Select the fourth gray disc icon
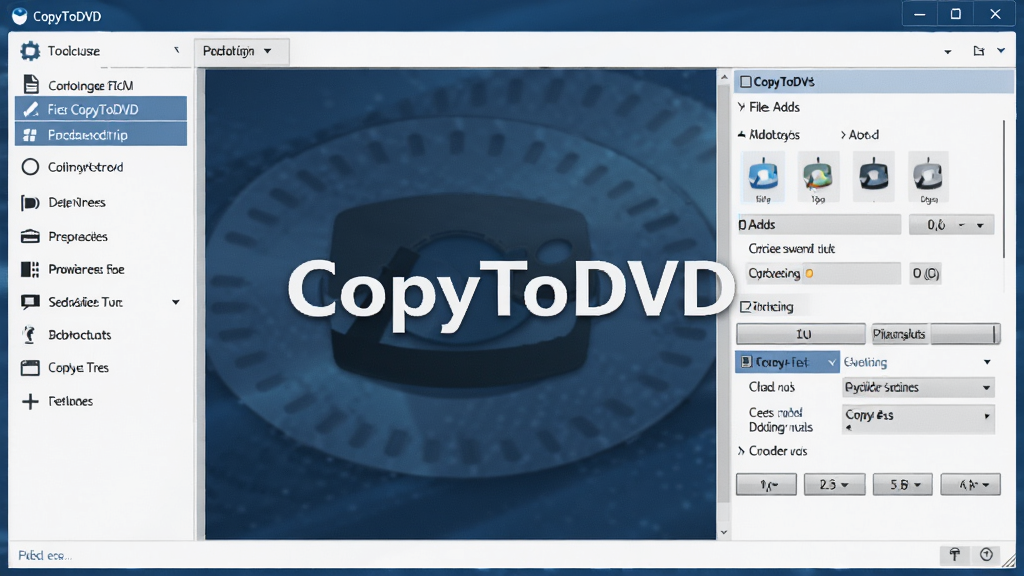The image size is (1024, 576). [x=928, y=177]
